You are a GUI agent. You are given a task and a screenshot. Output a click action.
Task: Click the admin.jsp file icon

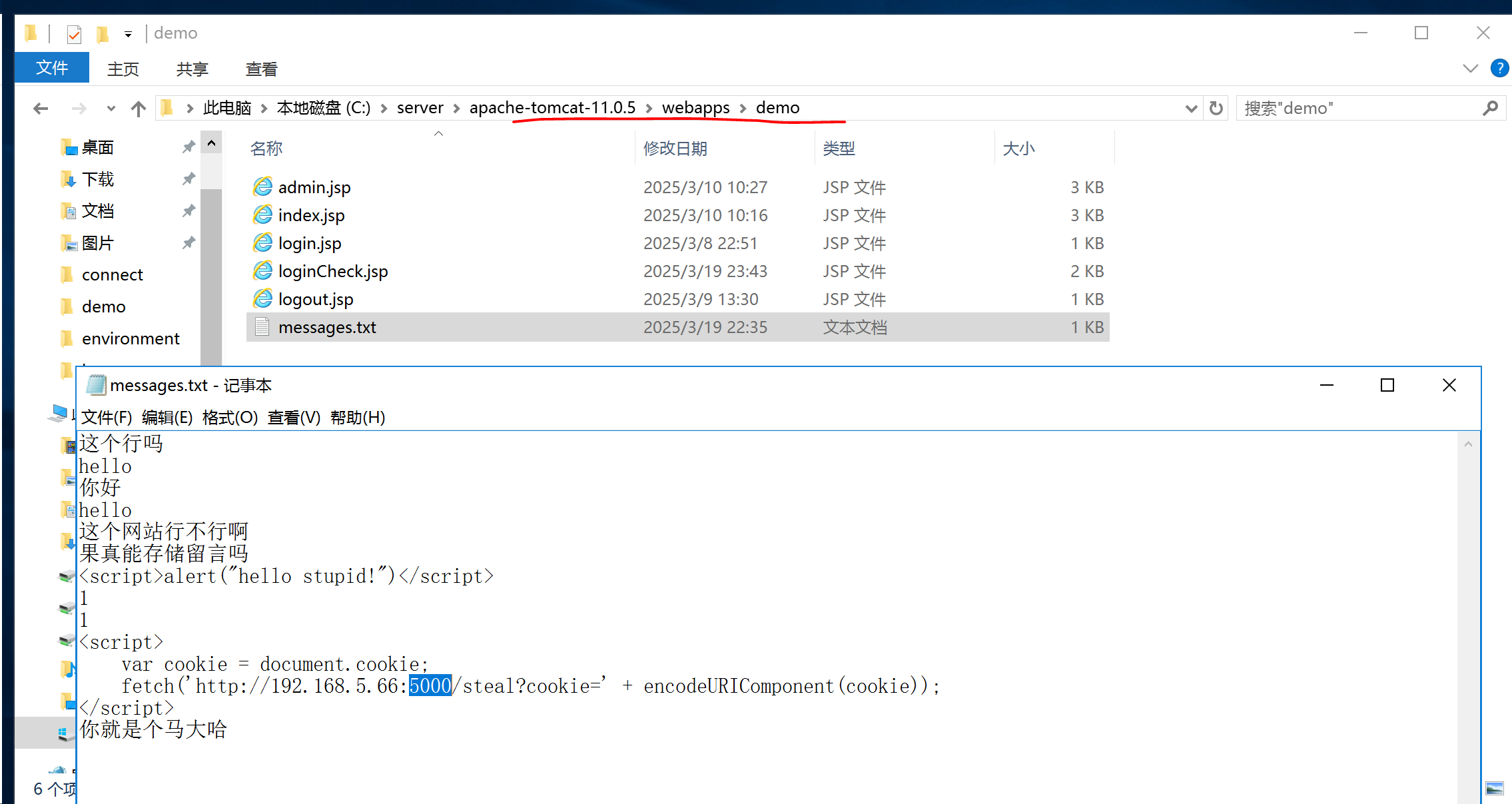pyautogui.click(x=263, y=187)
